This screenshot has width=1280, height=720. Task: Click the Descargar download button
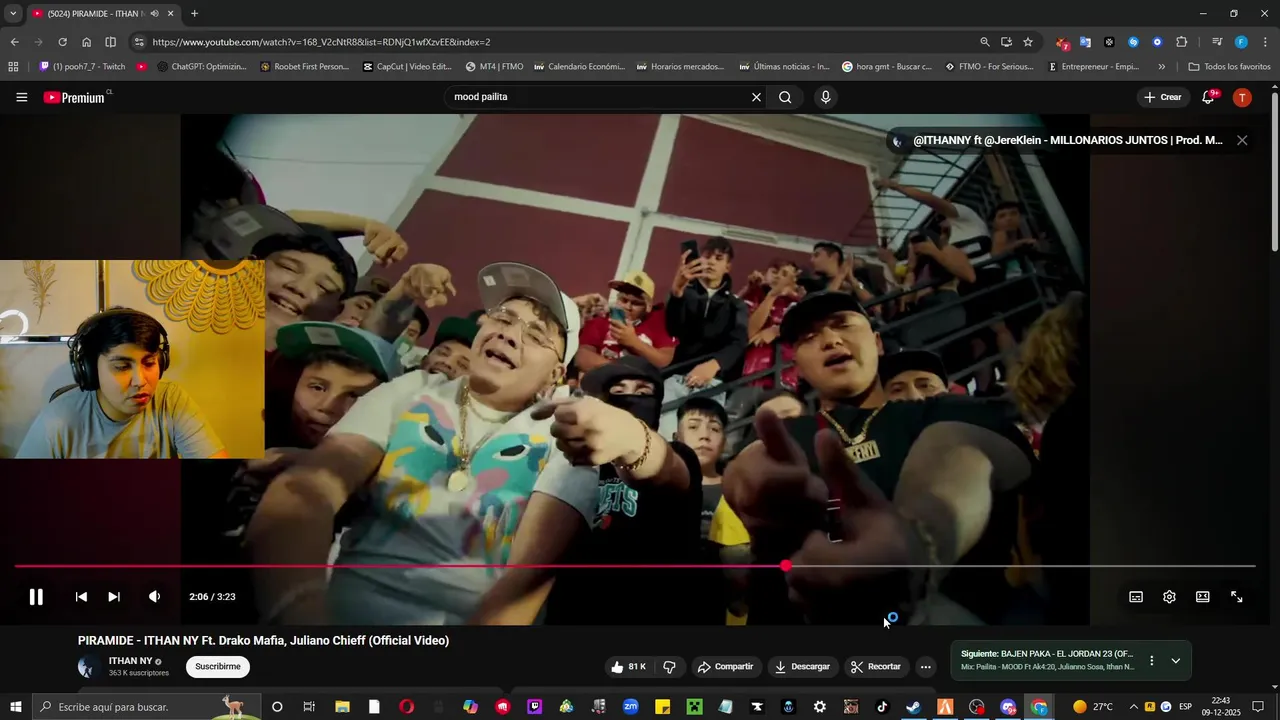(x=802, y=667)
